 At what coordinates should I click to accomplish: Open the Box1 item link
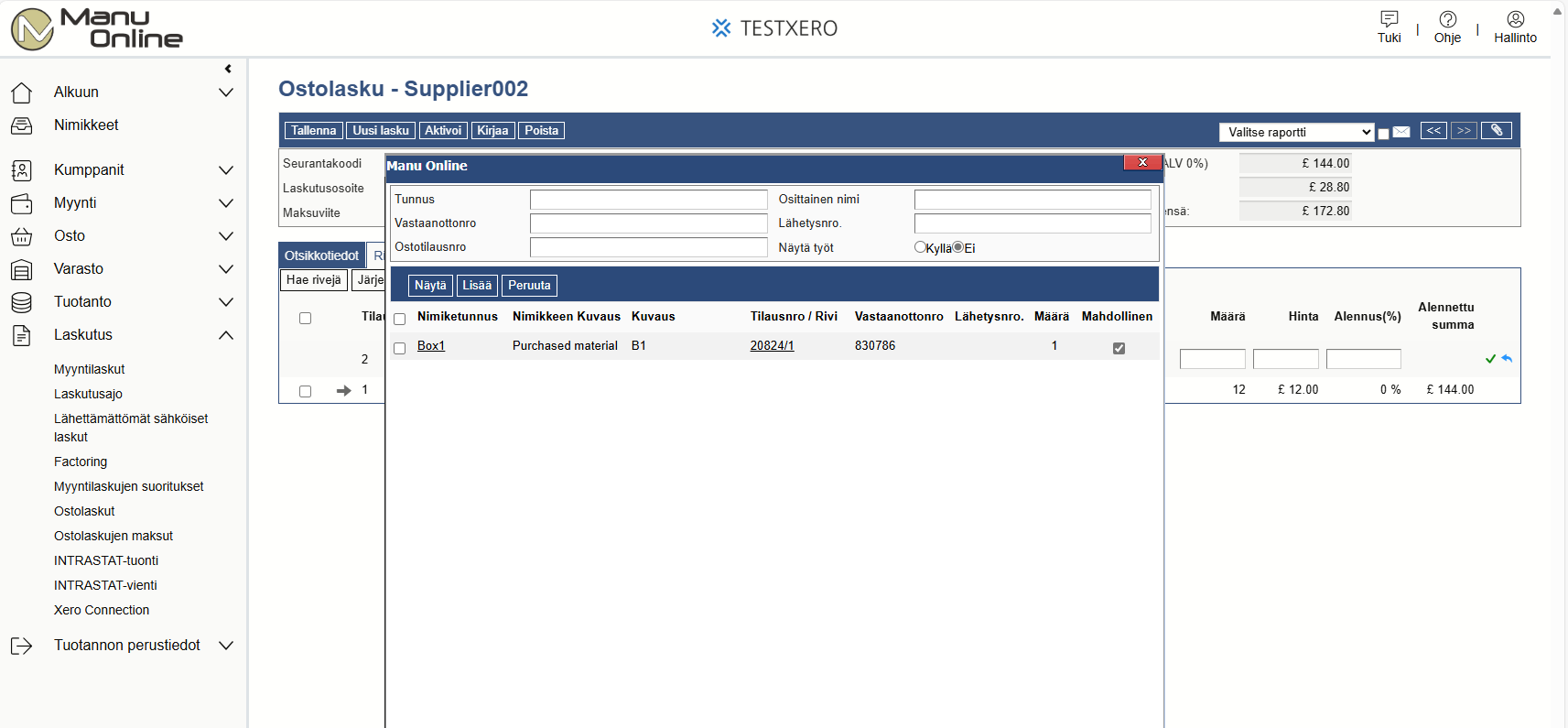431,346
